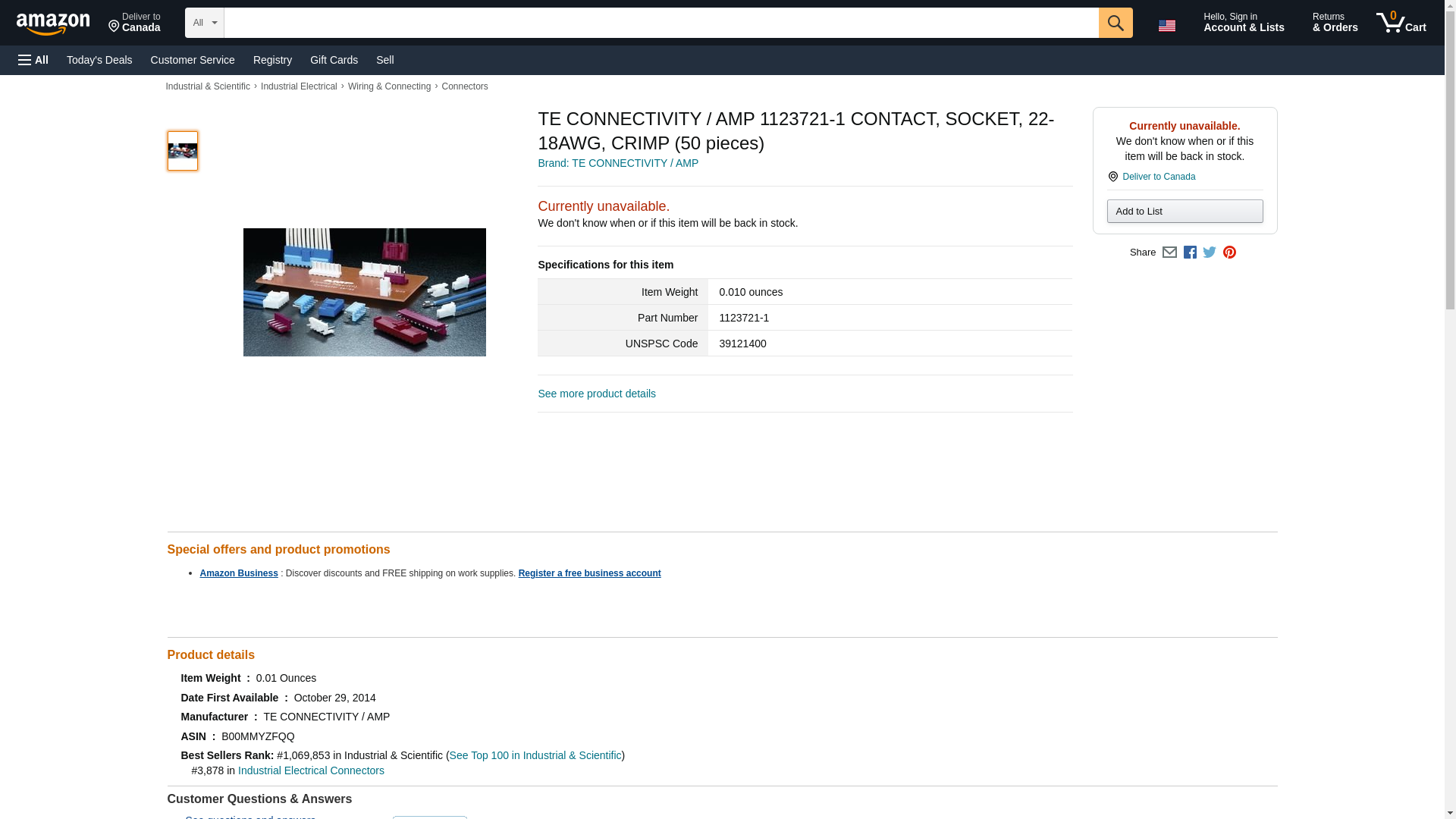The image size is (1456, 819).
Task: Open Industrial Electrical breadcrumb link
Action: point(299,86)
